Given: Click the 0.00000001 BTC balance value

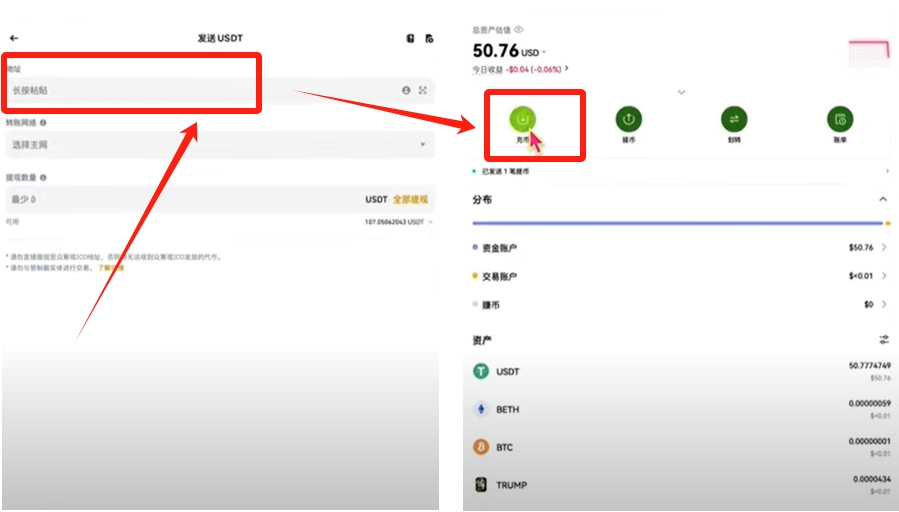Looking at the screenshot, I should [x=870, y=441].
